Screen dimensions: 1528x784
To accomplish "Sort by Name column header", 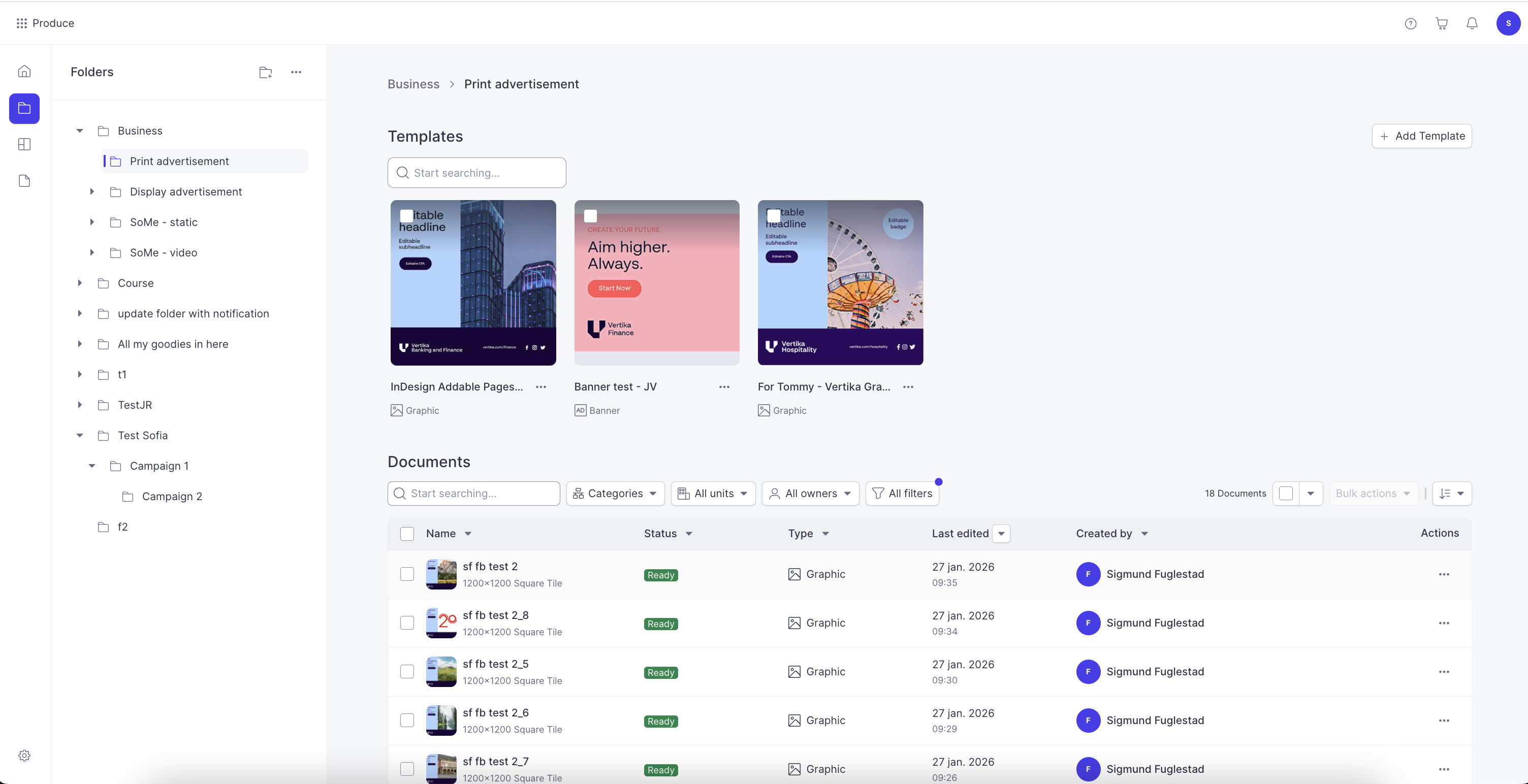I will (449, 534).
